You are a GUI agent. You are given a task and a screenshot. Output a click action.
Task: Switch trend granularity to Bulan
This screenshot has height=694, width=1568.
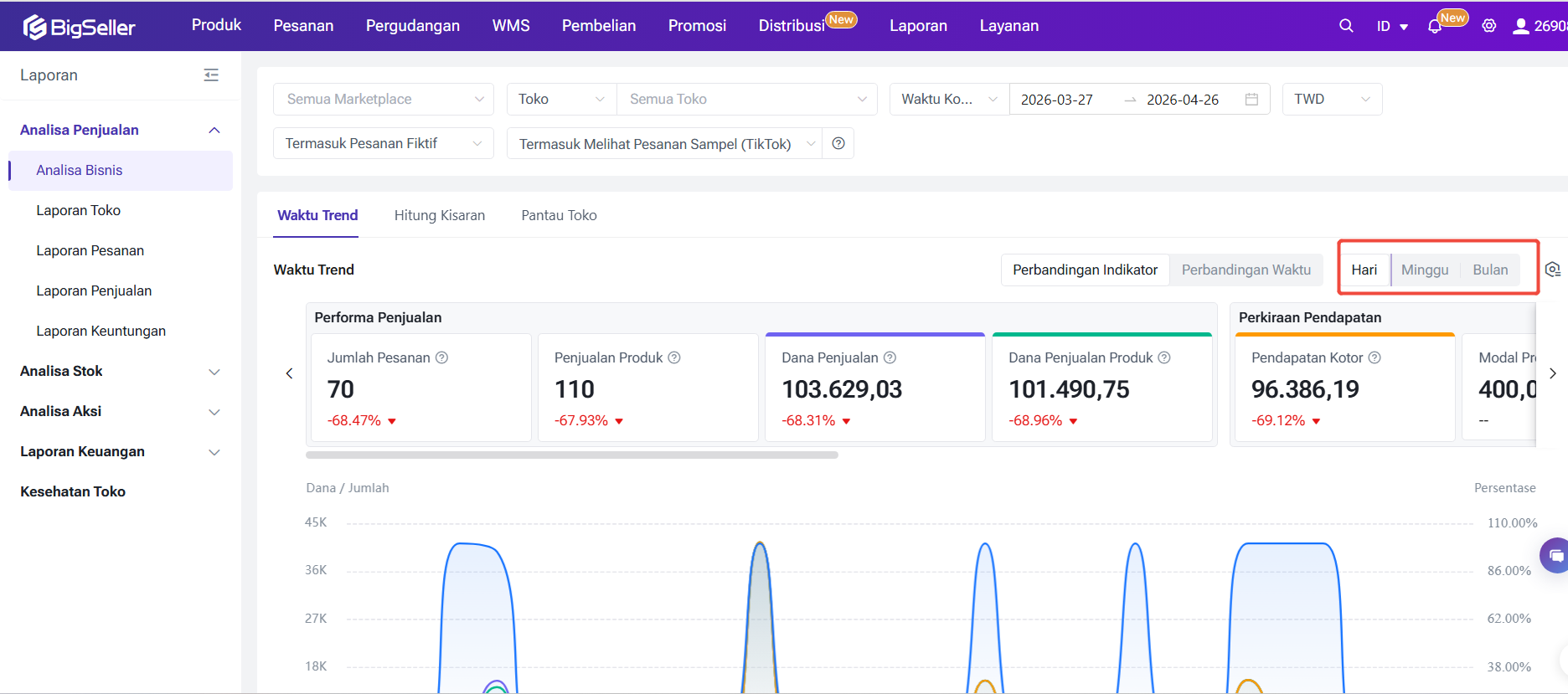[x=1490, y=270]
